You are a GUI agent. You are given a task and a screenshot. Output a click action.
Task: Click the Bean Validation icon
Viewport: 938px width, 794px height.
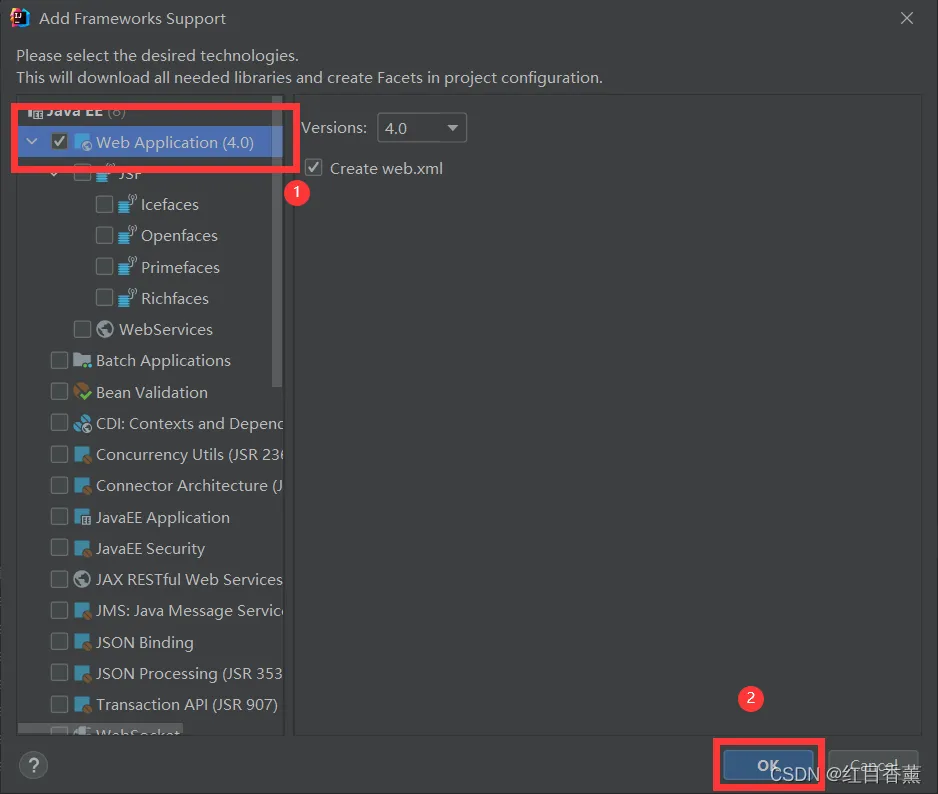(x=82, y=392)
